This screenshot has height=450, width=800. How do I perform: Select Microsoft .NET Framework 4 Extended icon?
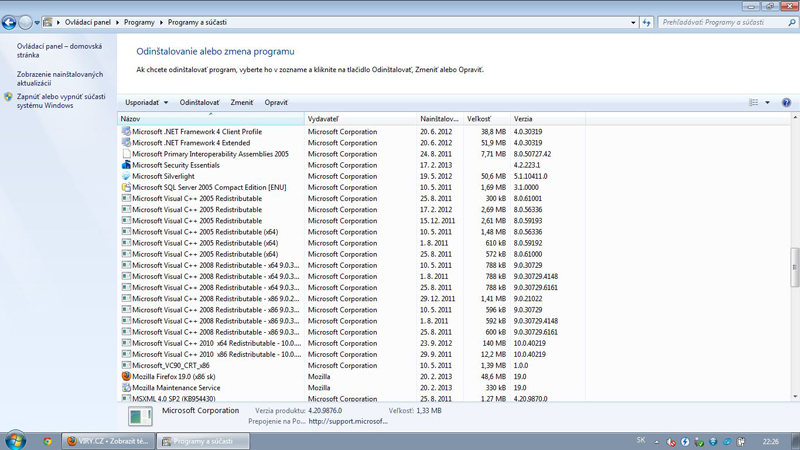(x=126, y=142)
